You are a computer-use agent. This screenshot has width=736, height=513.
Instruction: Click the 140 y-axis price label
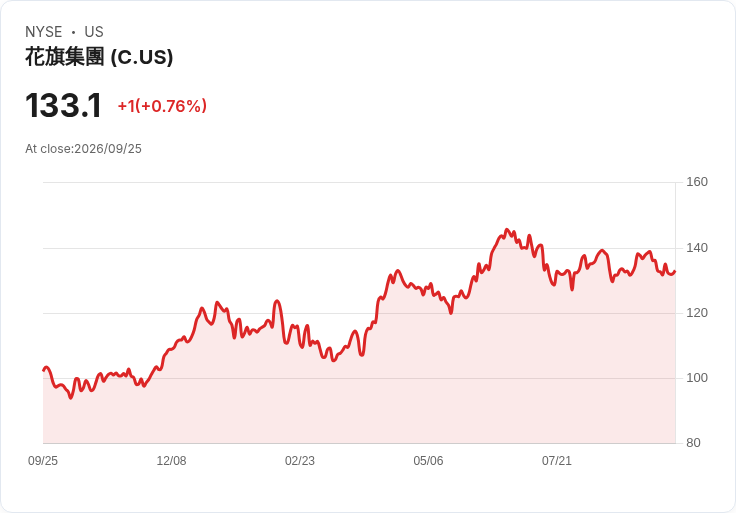click(697, 248)
